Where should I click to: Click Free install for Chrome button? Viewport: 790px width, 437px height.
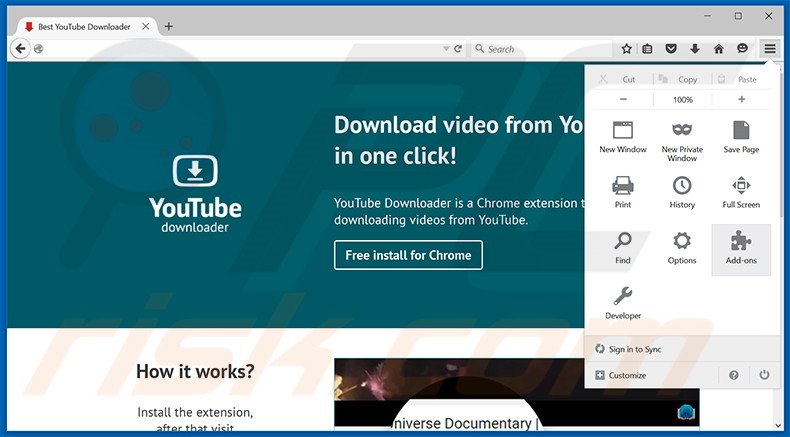pos(408,255)
